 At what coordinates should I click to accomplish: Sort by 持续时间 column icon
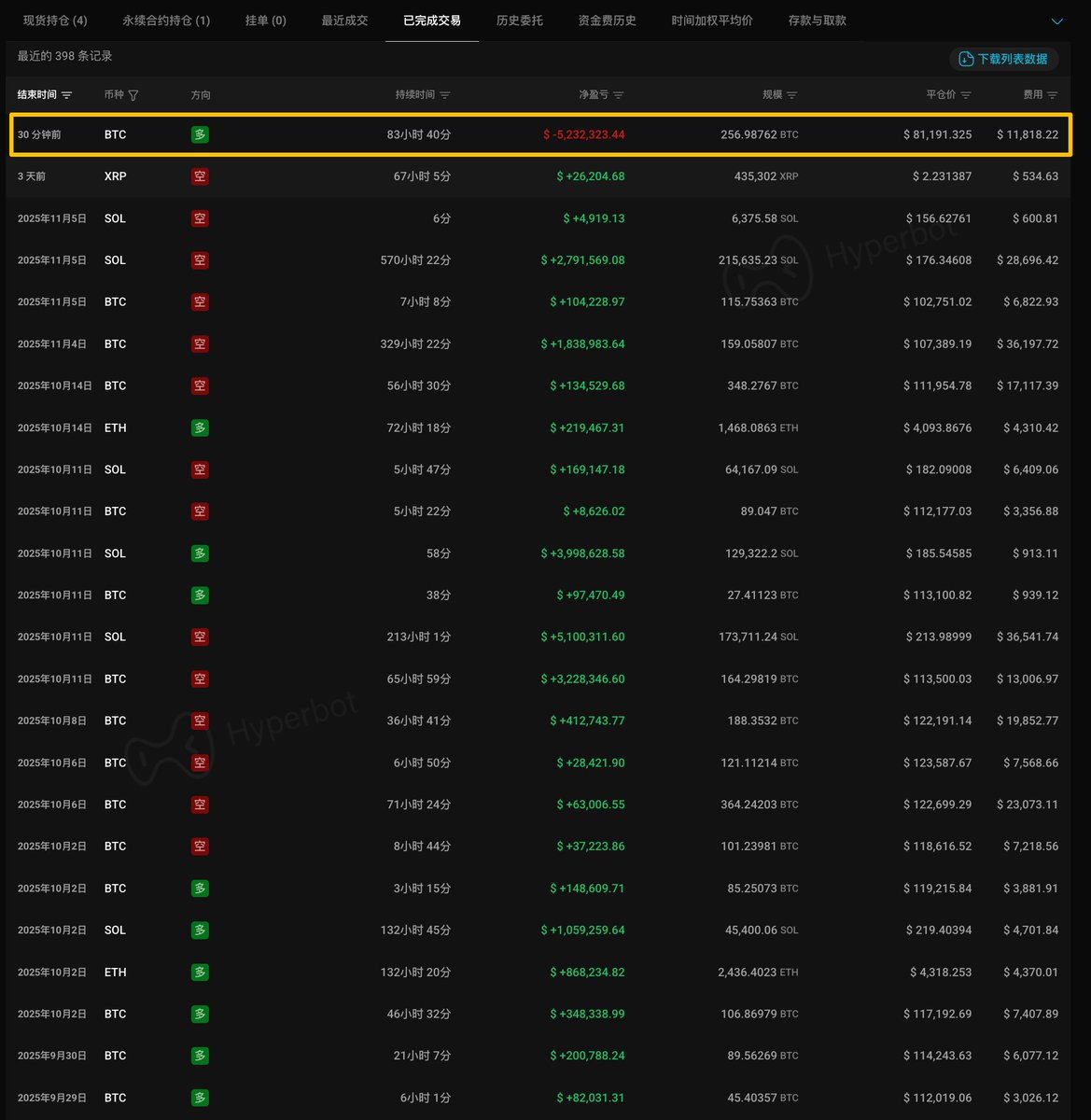(x=444, y=95)
